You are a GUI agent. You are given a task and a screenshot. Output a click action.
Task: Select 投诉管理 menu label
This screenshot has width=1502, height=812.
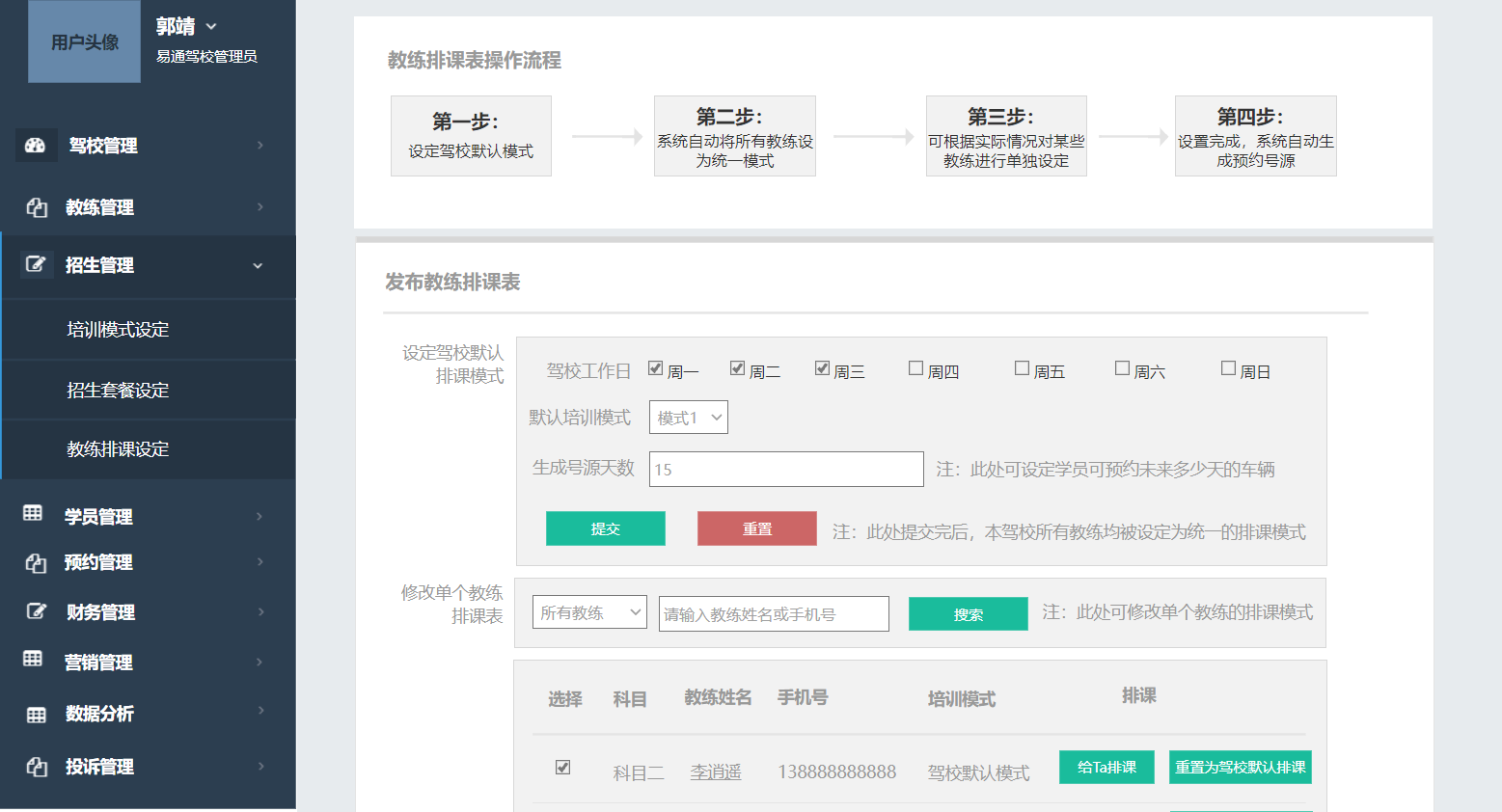pyautogui.click(x=99, y=767)
